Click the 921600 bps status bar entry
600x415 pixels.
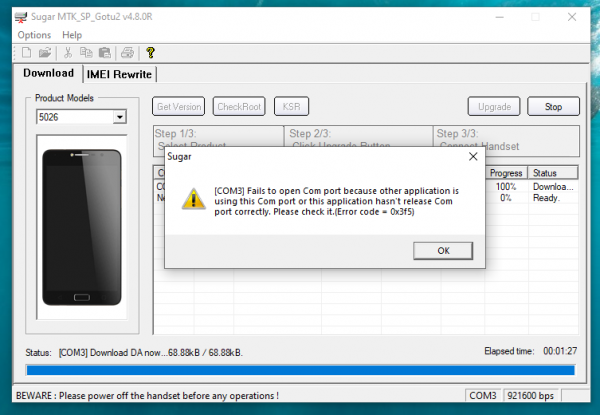click(531, 396)
